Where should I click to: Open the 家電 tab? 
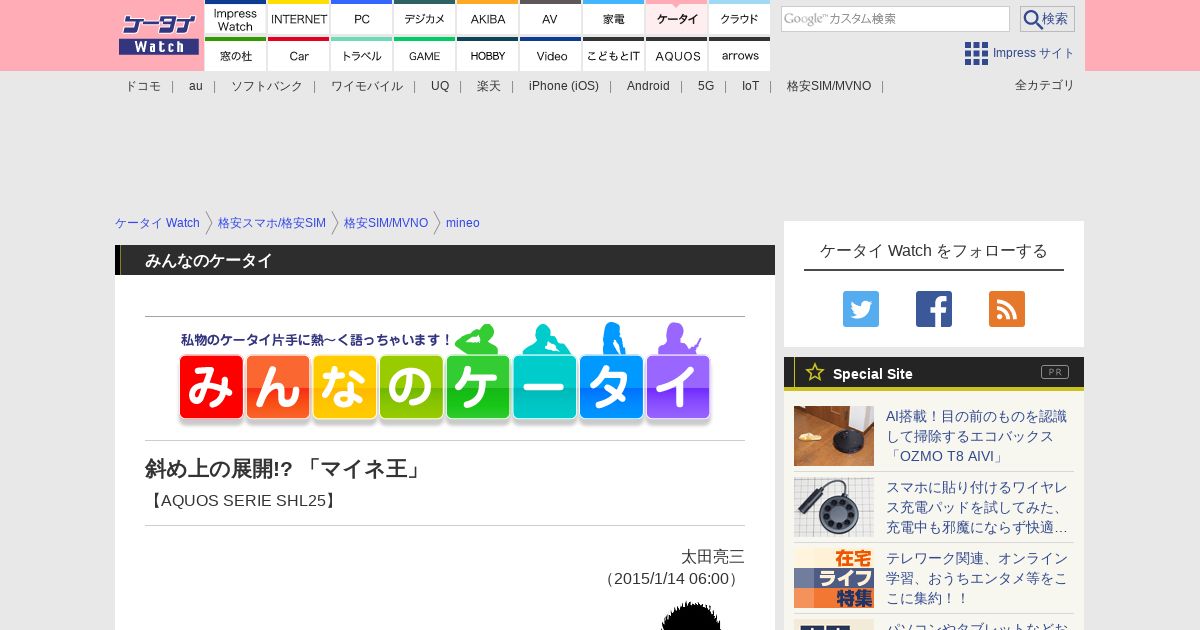coord(614,18)
